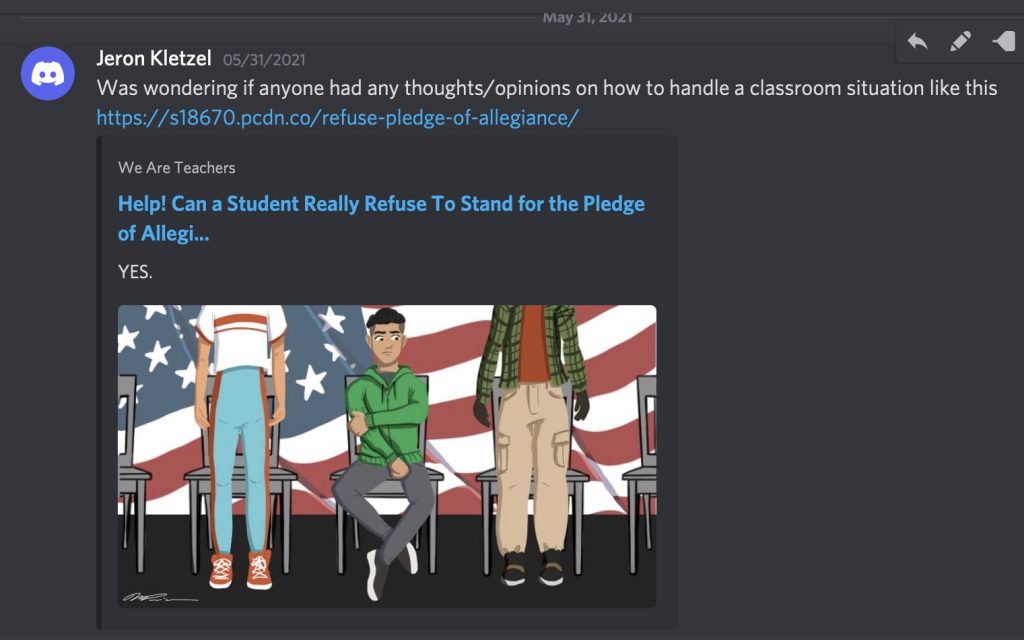The image size is (1024, 640).
Task: Open the Discord logo avatar profile
Action: [48, 73]
